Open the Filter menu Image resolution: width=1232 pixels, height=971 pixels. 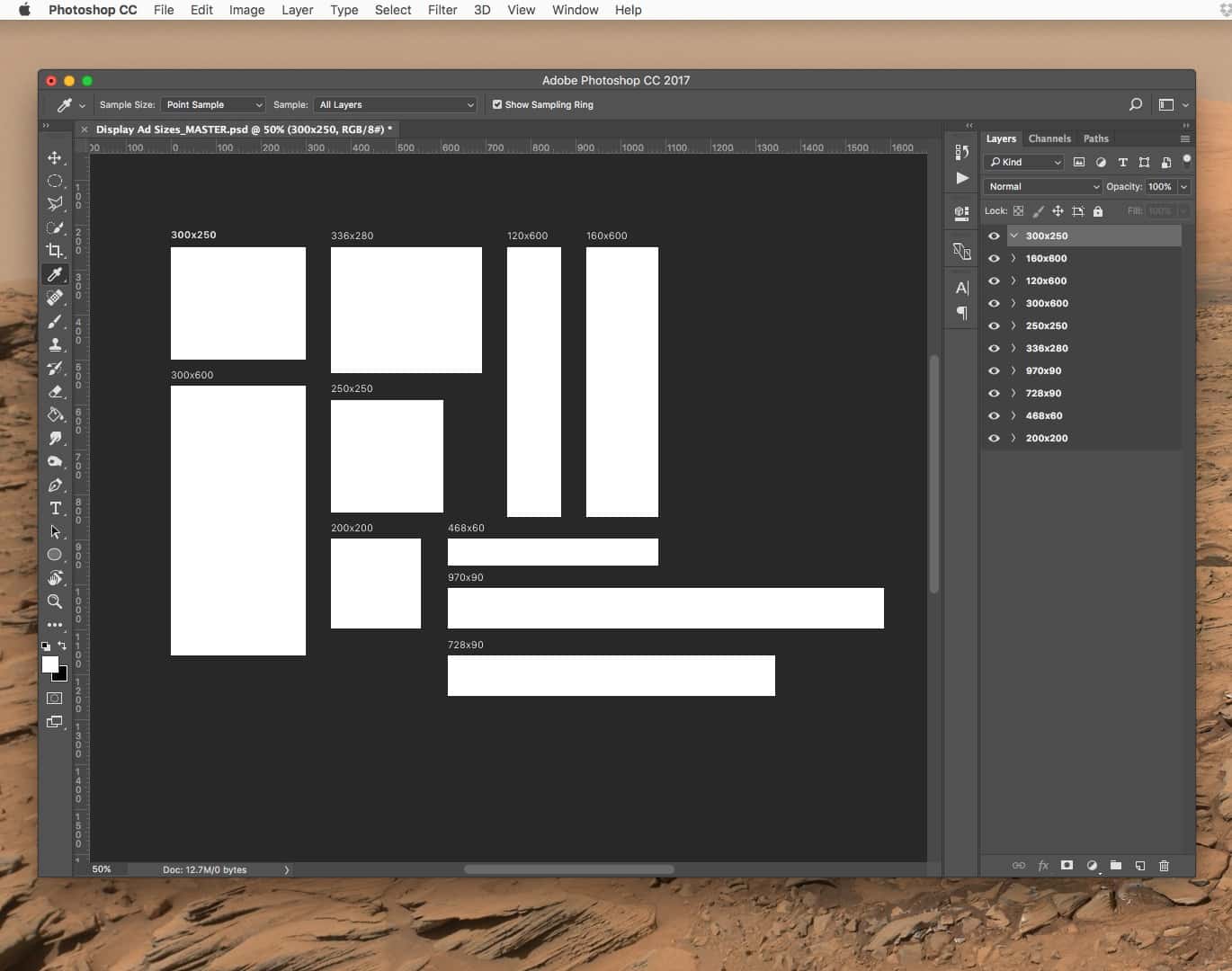442,10
